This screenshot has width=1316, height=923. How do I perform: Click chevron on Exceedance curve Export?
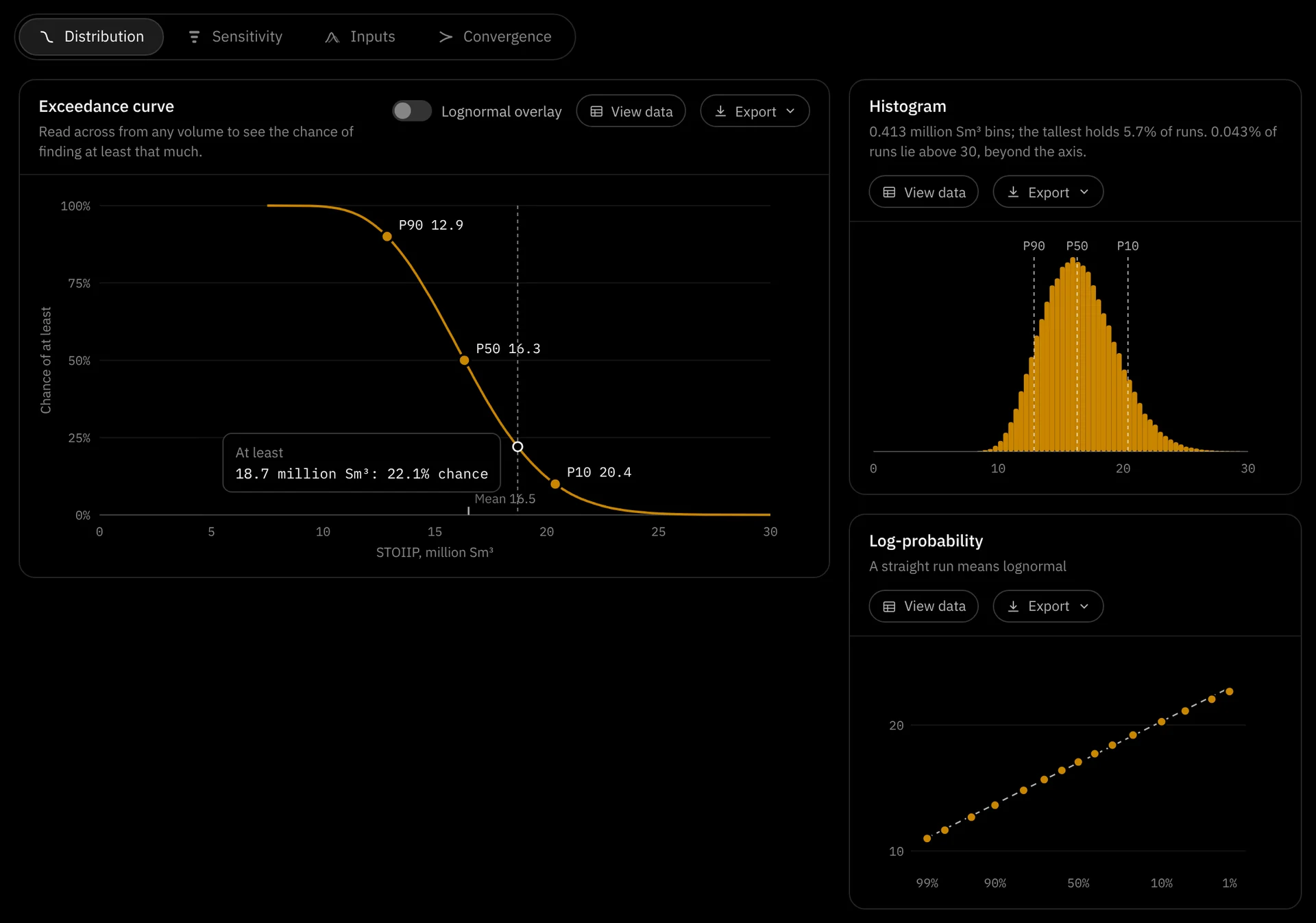coord(790,111)
